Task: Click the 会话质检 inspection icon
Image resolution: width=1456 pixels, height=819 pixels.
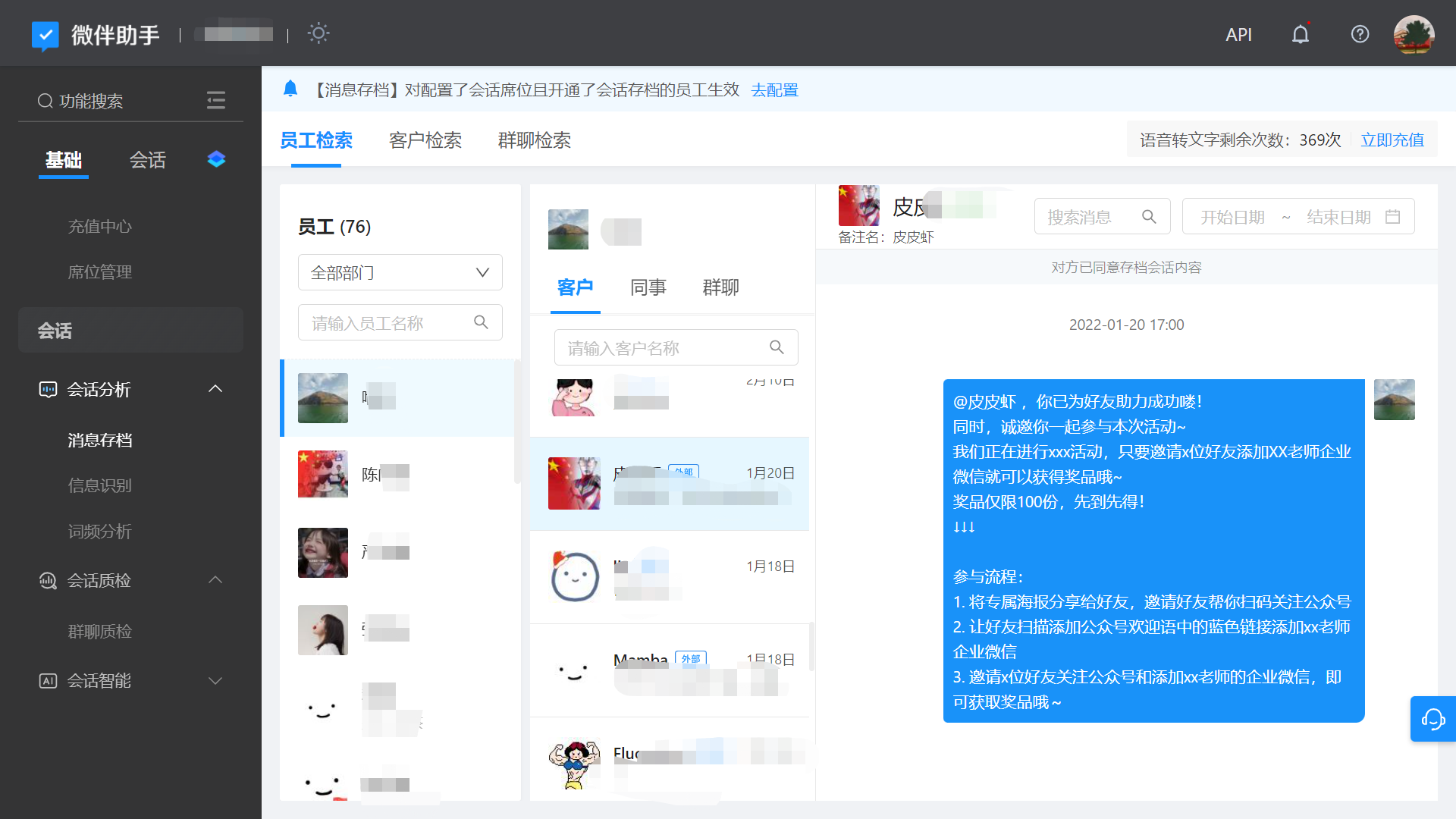Action: point(48,581)
